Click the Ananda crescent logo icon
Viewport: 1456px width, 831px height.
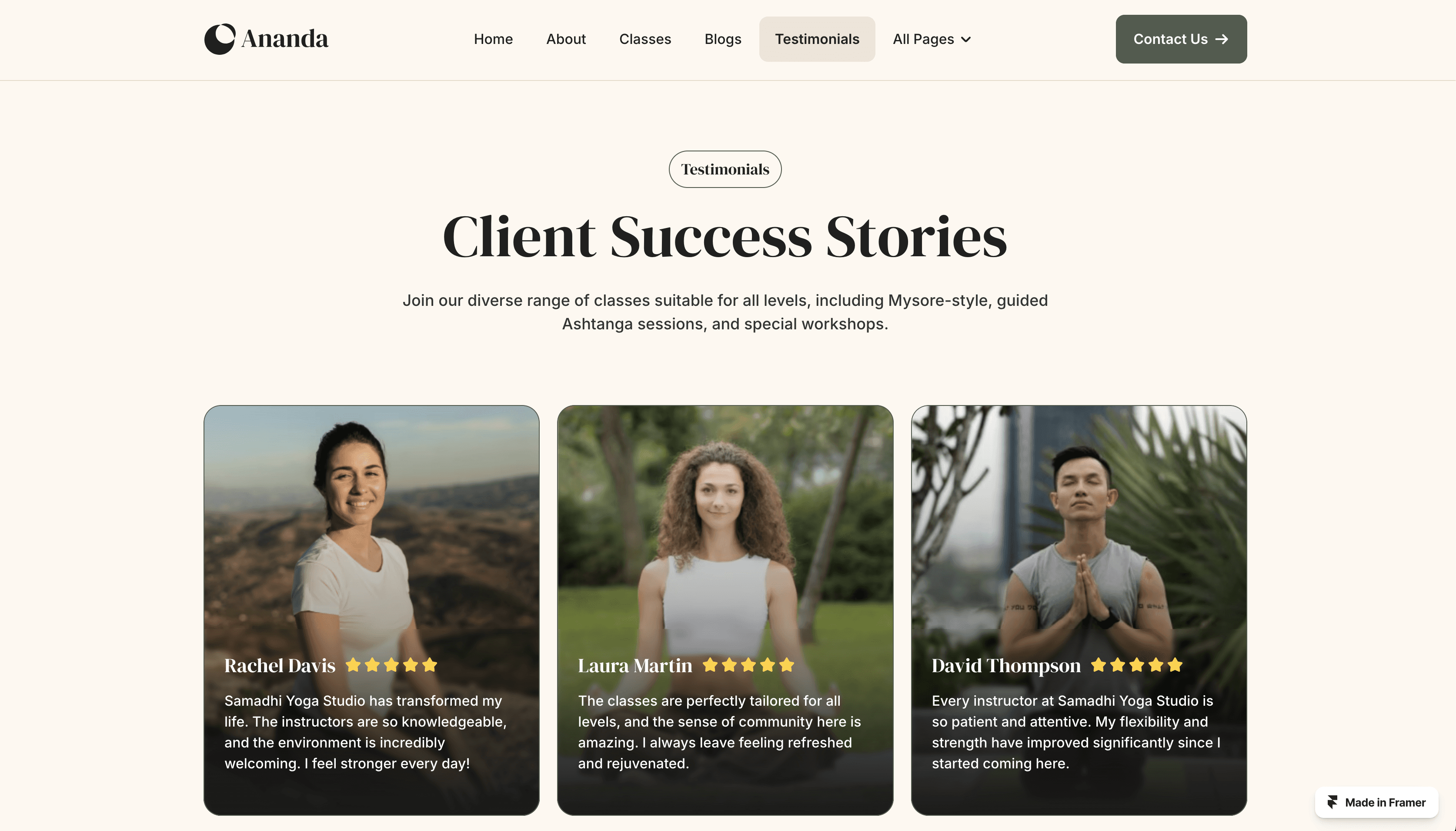[x=220, y=39]
